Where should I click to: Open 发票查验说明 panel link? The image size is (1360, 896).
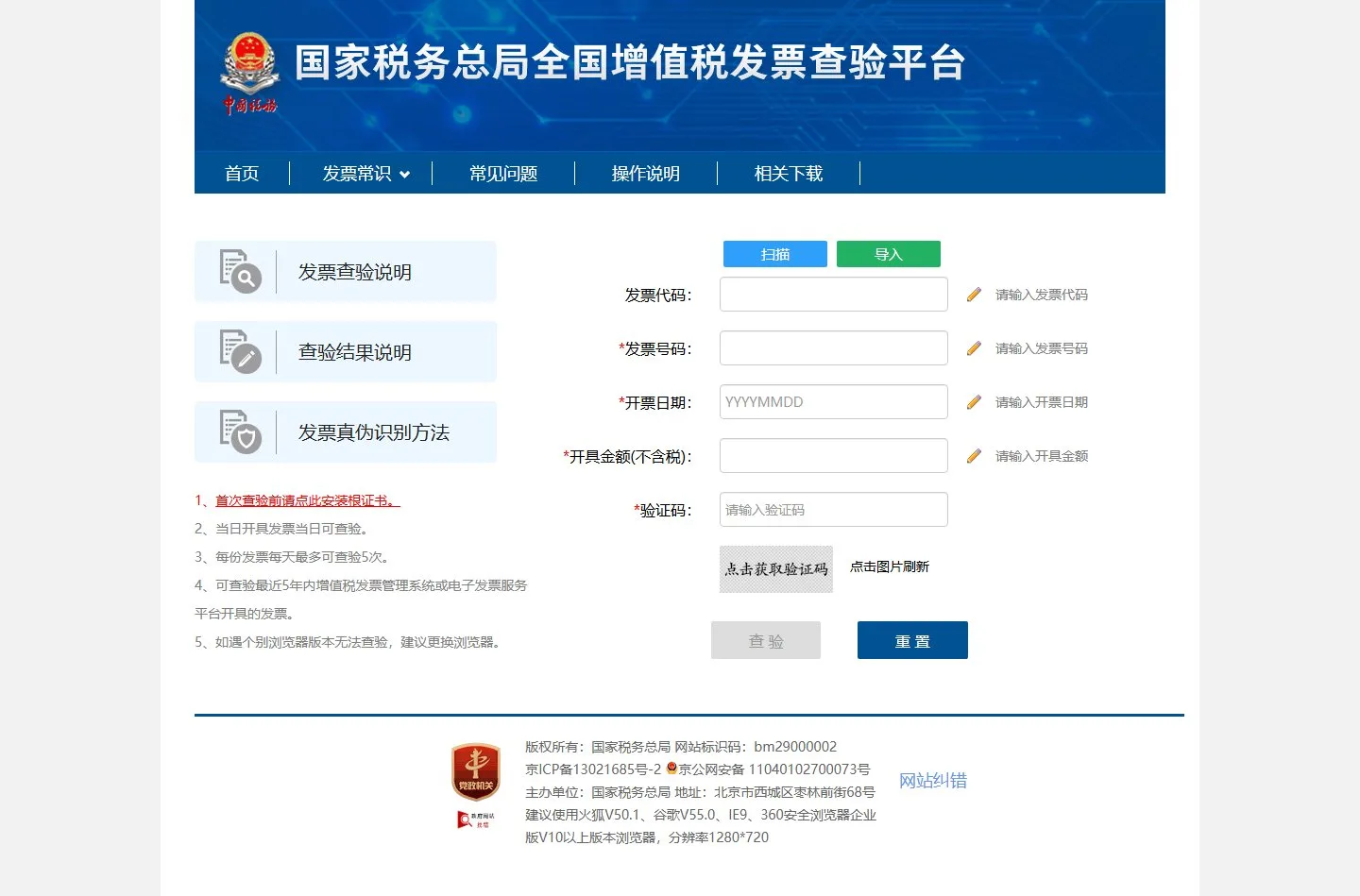pyautogui.click(x=346, y=272)
